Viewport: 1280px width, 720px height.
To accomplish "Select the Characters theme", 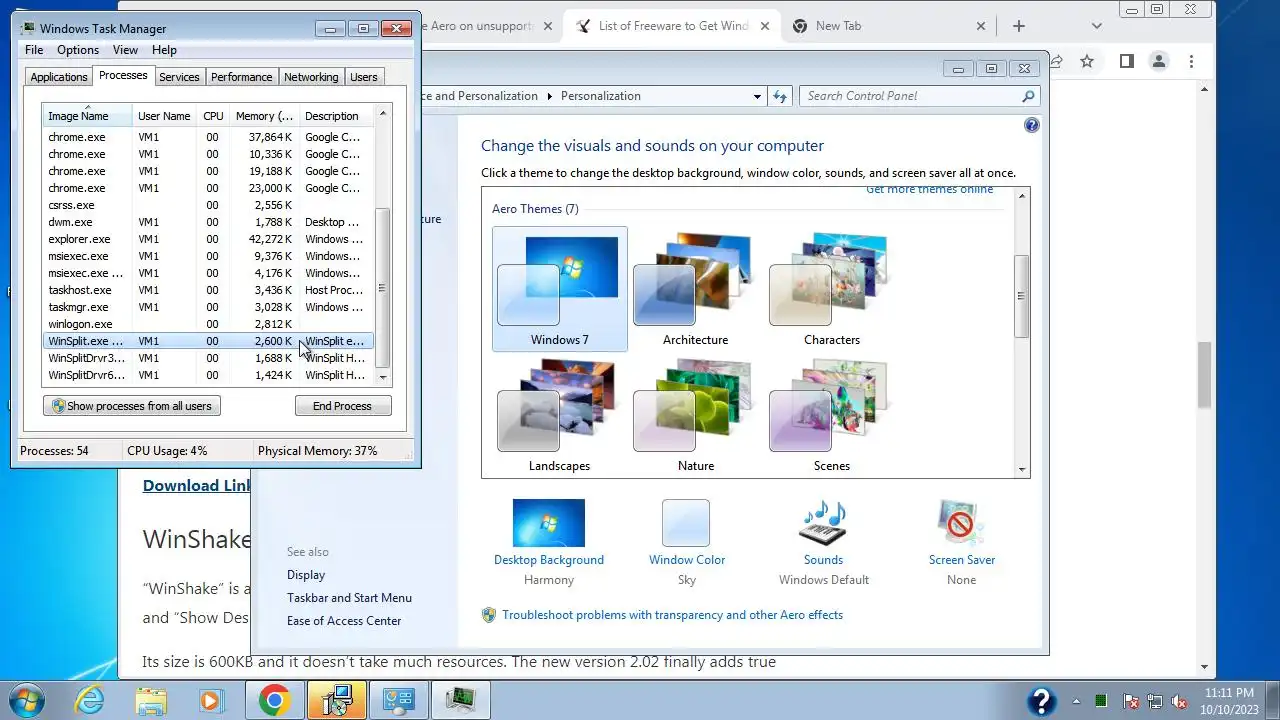I will (832, 289).
